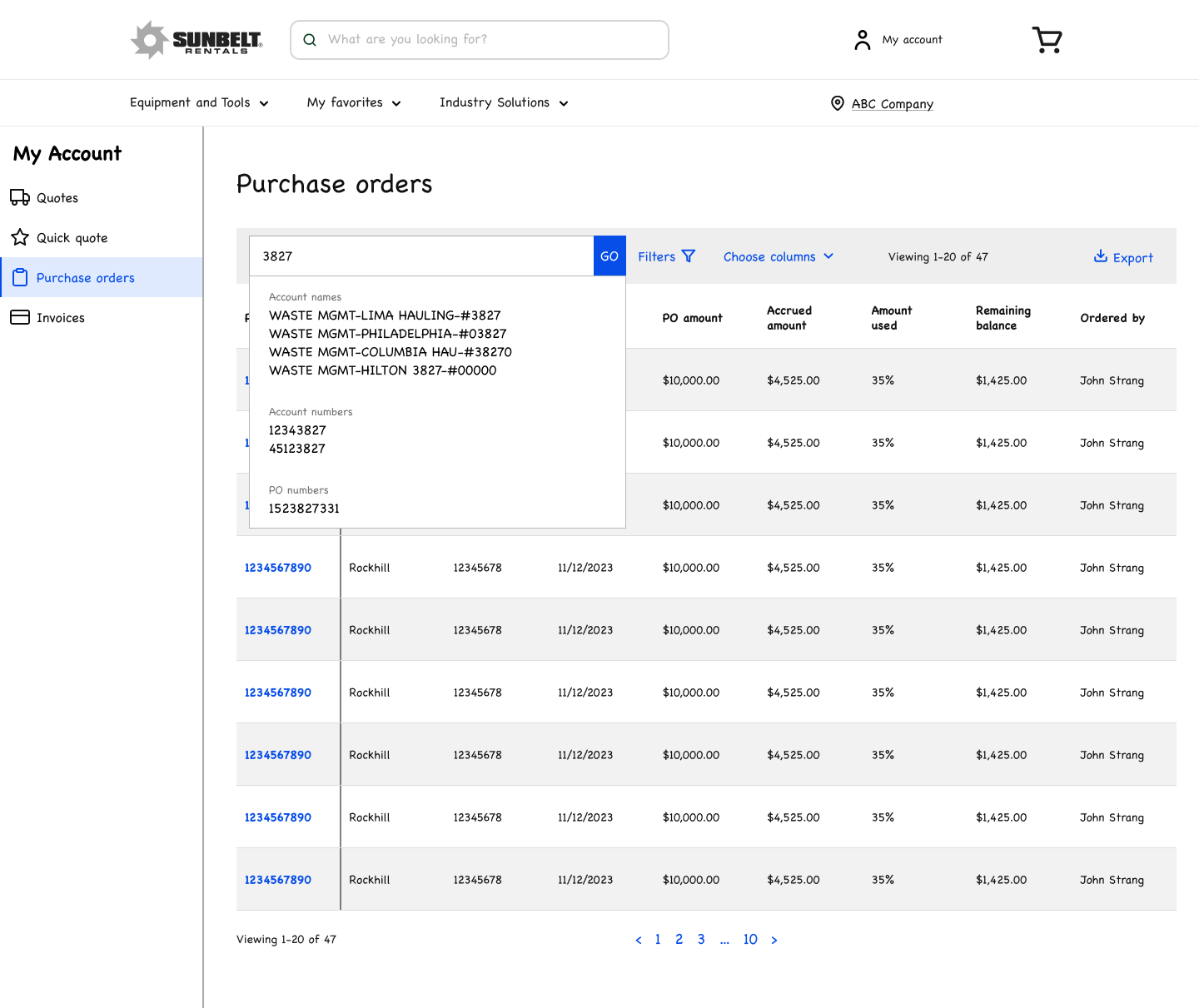Viewport: 1199px width, 1008px height.
Task: Click the Filters funnel icon
Action: [689, 256]
